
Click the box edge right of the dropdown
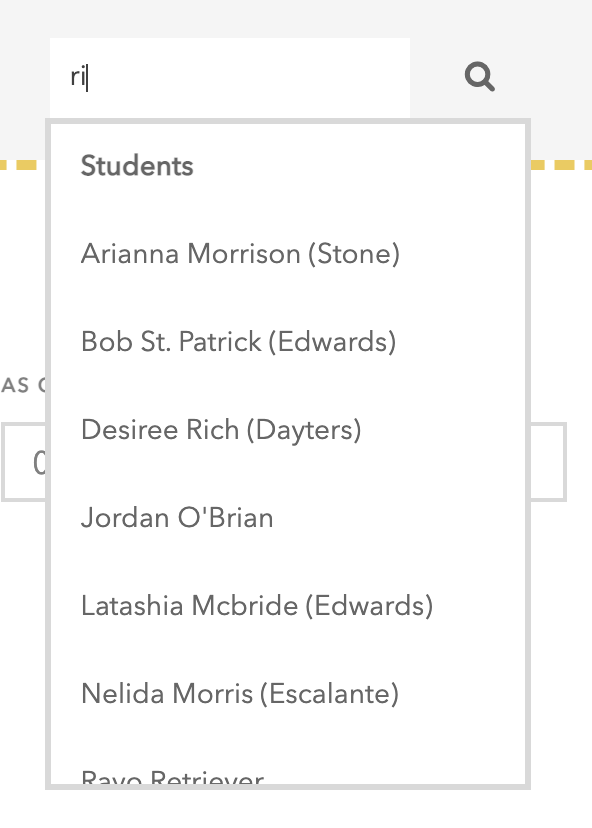pos(548,462)
